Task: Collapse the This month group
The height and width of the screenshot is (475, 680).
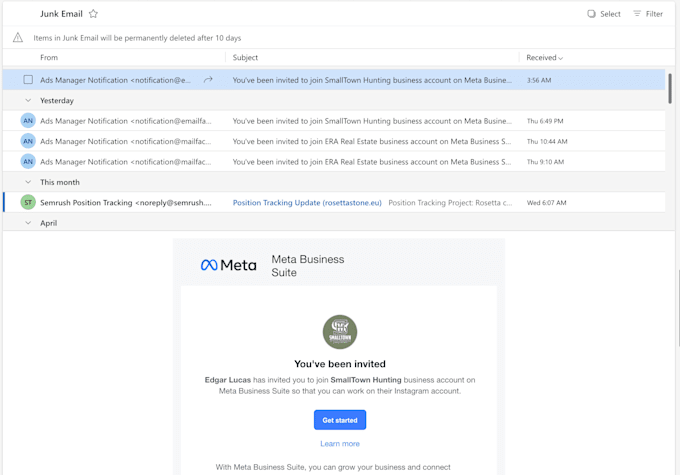Action: click(28, 182)
